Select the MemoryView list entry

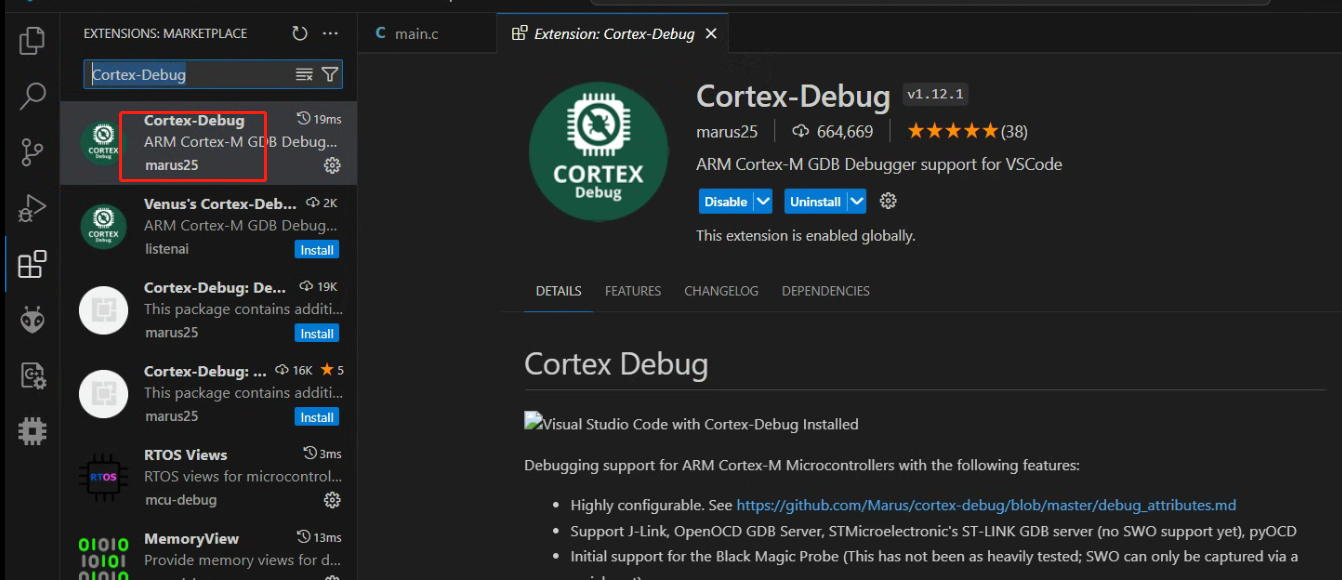(208, 550)
